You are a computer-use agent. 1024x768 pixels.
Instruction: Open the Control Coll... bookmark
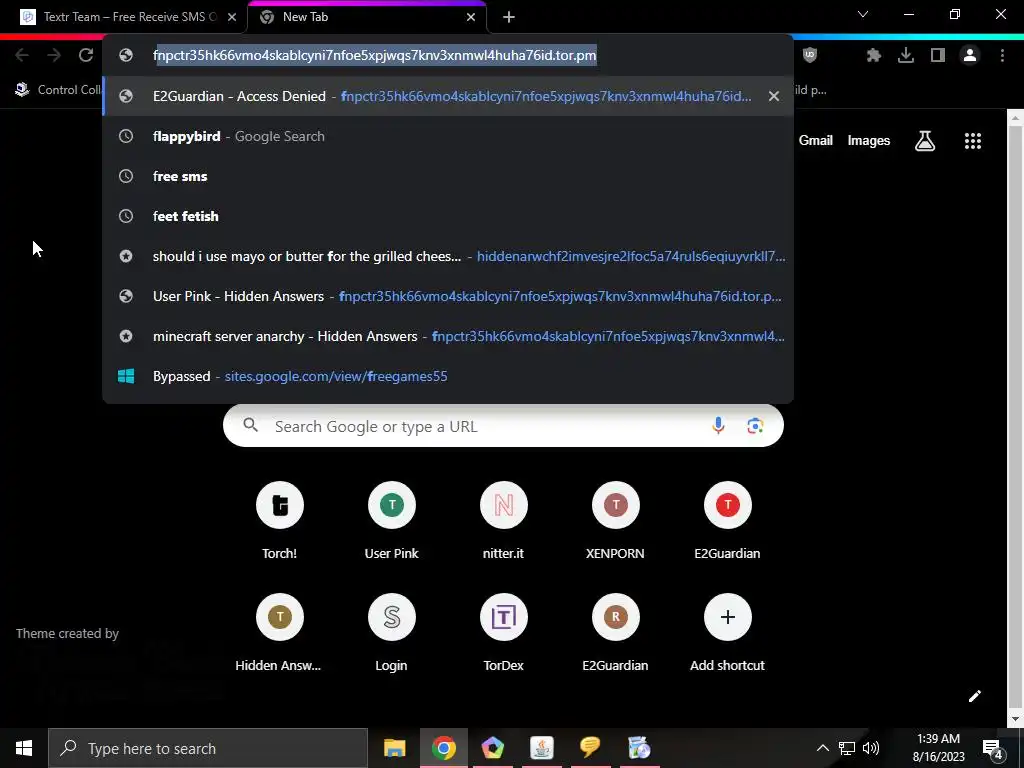tap(57, 90)
